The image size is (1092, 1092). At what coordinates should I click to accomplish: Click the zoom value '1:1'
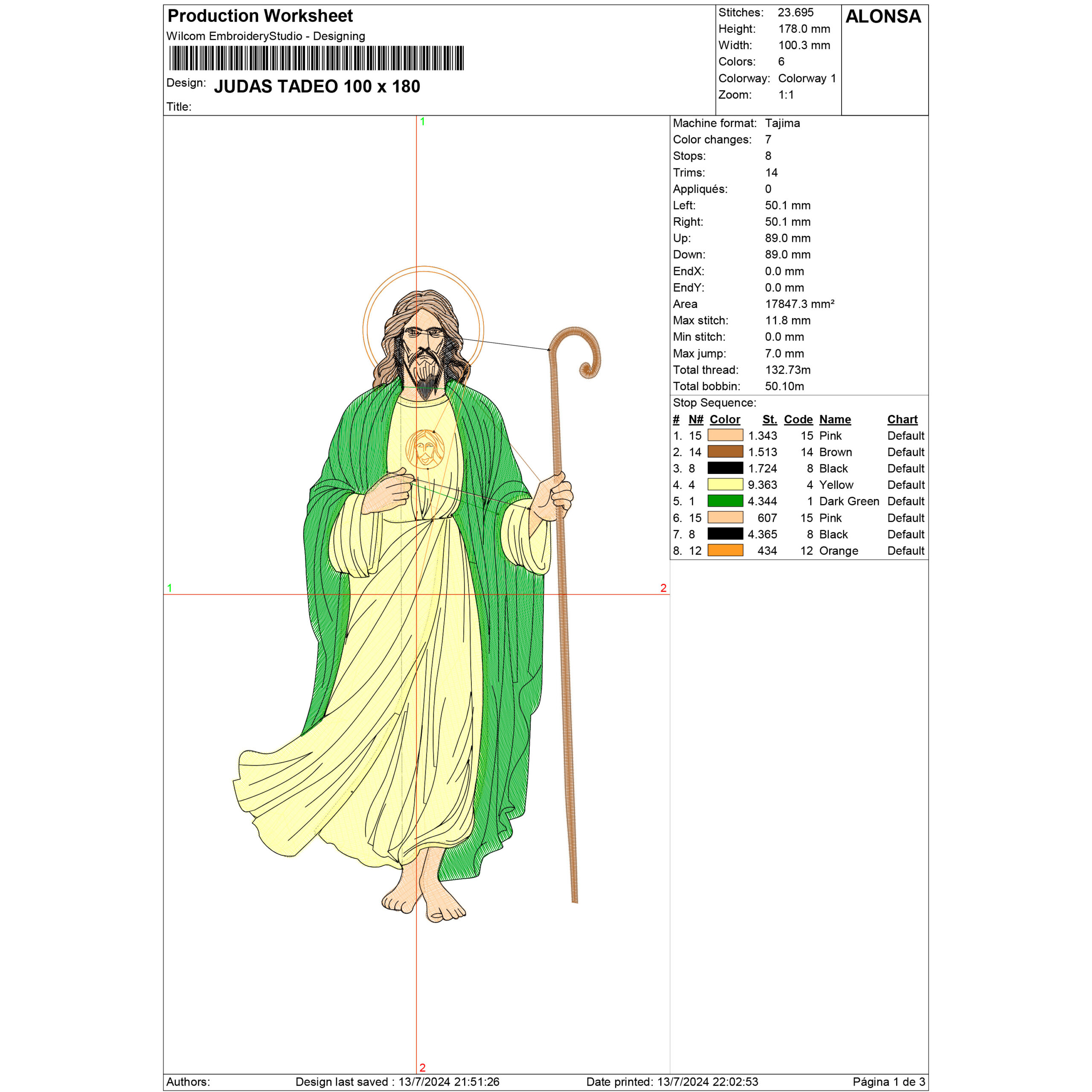click(786, 95)
